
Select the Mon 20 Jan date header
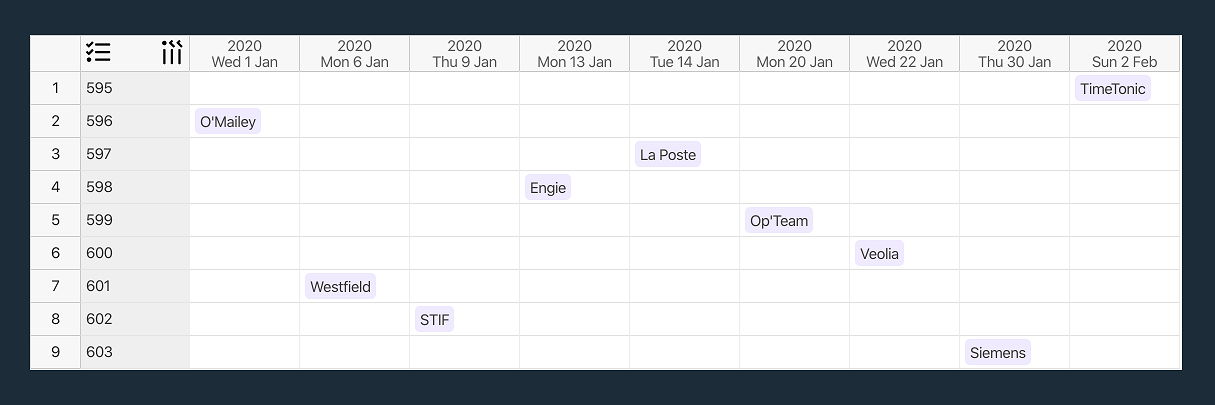pos(795,54)
